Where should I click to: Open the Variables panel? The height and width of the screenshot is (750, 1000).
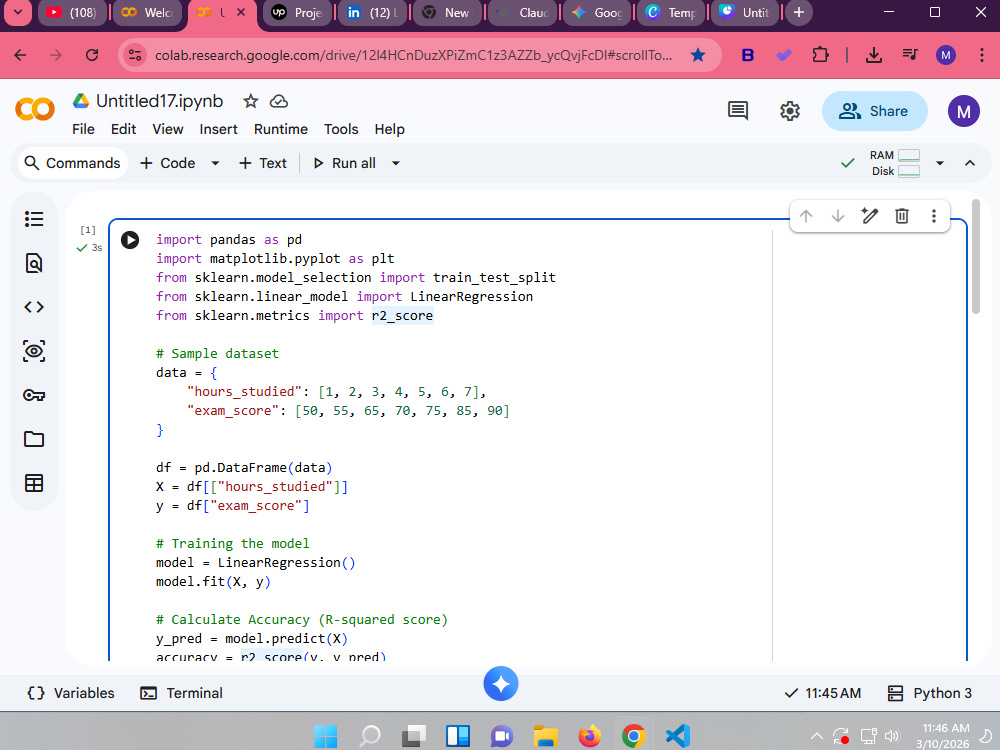point(71,693)
